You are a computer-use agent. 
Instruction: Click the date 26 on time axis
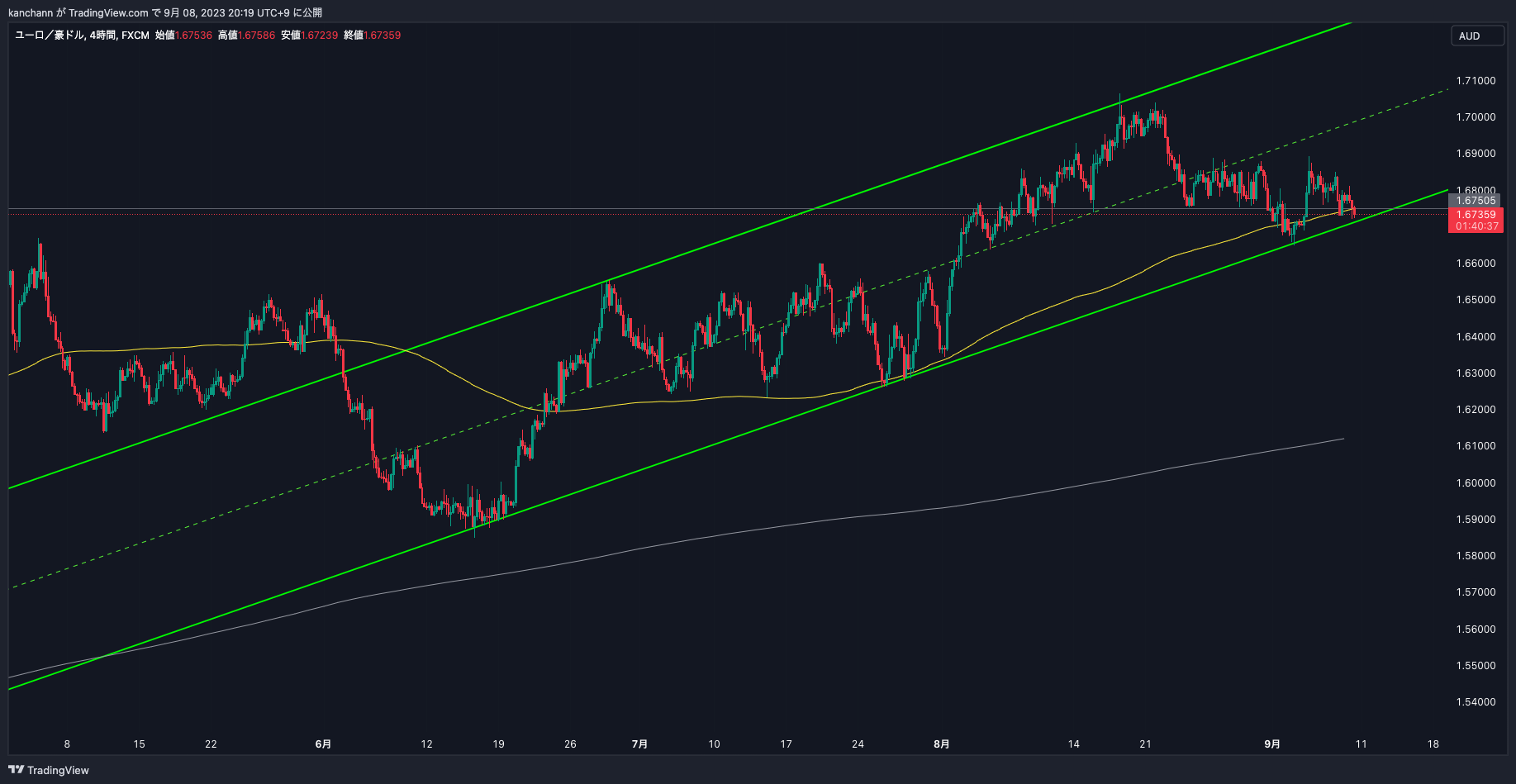pyautogui.click(x=570, y=744)
